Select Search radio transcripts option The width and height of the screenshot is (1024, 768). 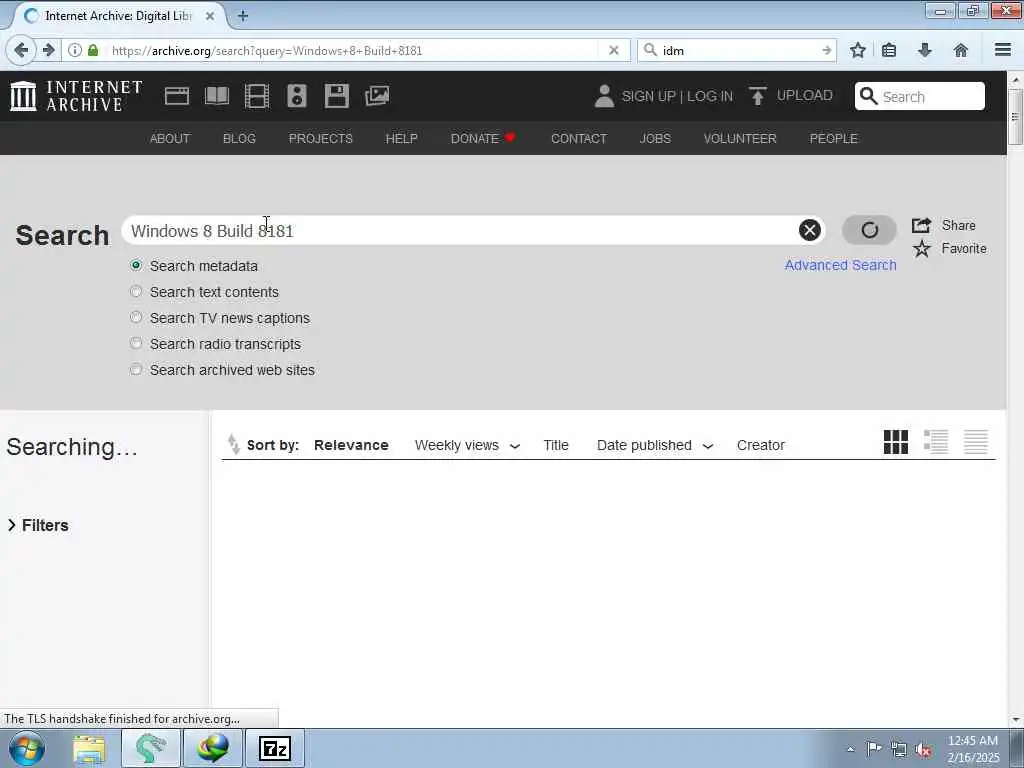pyautogui.click(x=136, y=344)
